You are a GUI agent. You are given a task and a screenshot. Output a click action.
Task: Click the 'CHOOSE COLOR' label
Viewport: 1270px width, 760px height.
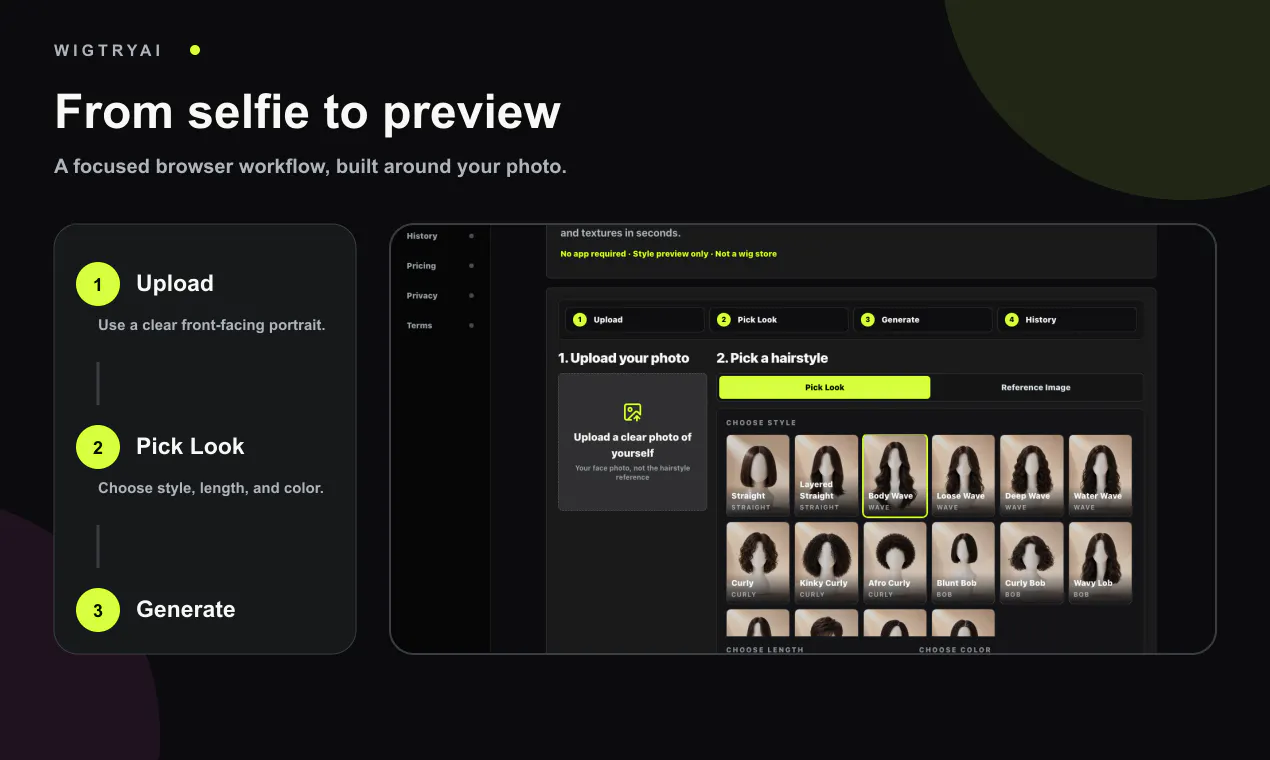tap(955, 650)
